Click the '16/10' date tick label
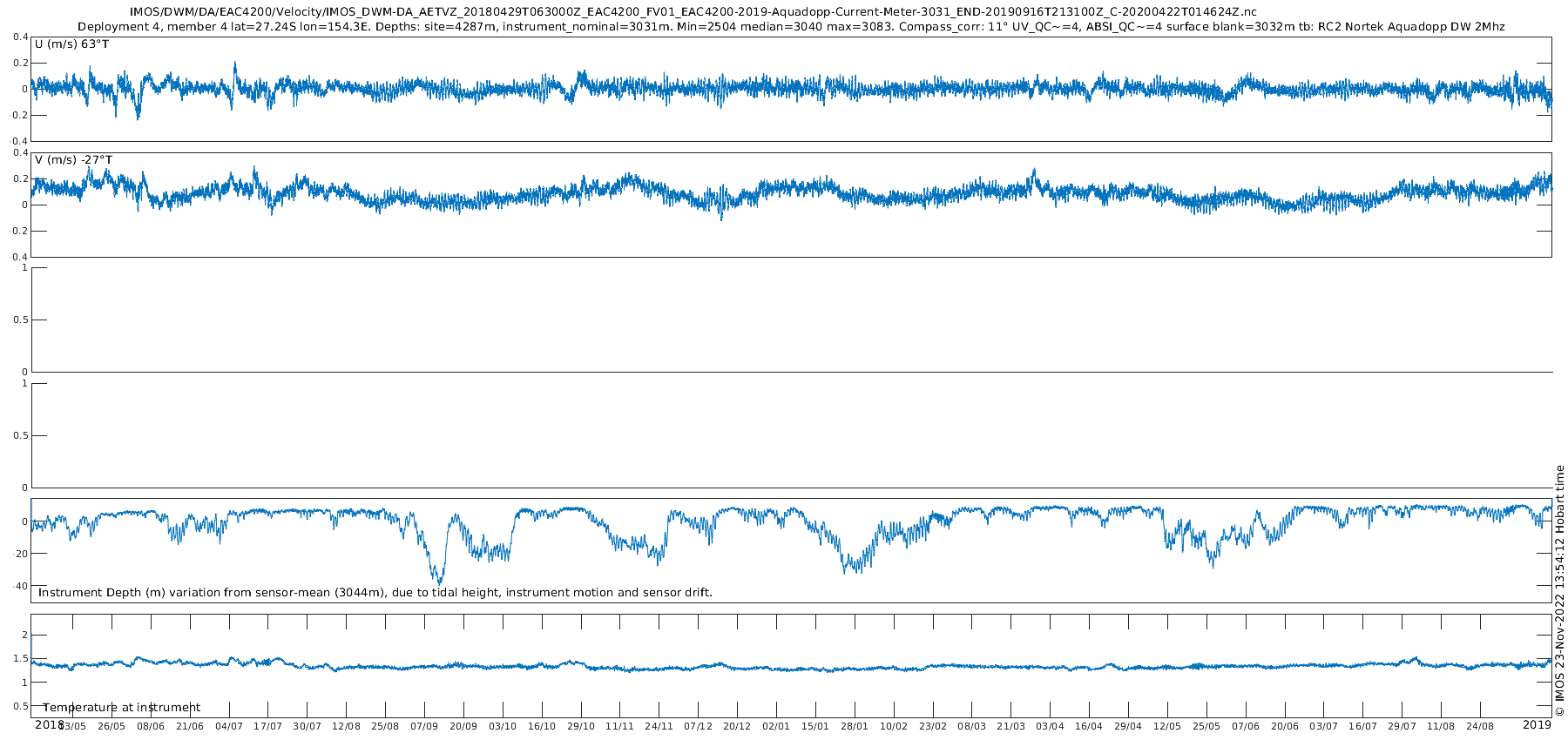 click(x=542, y=726)
